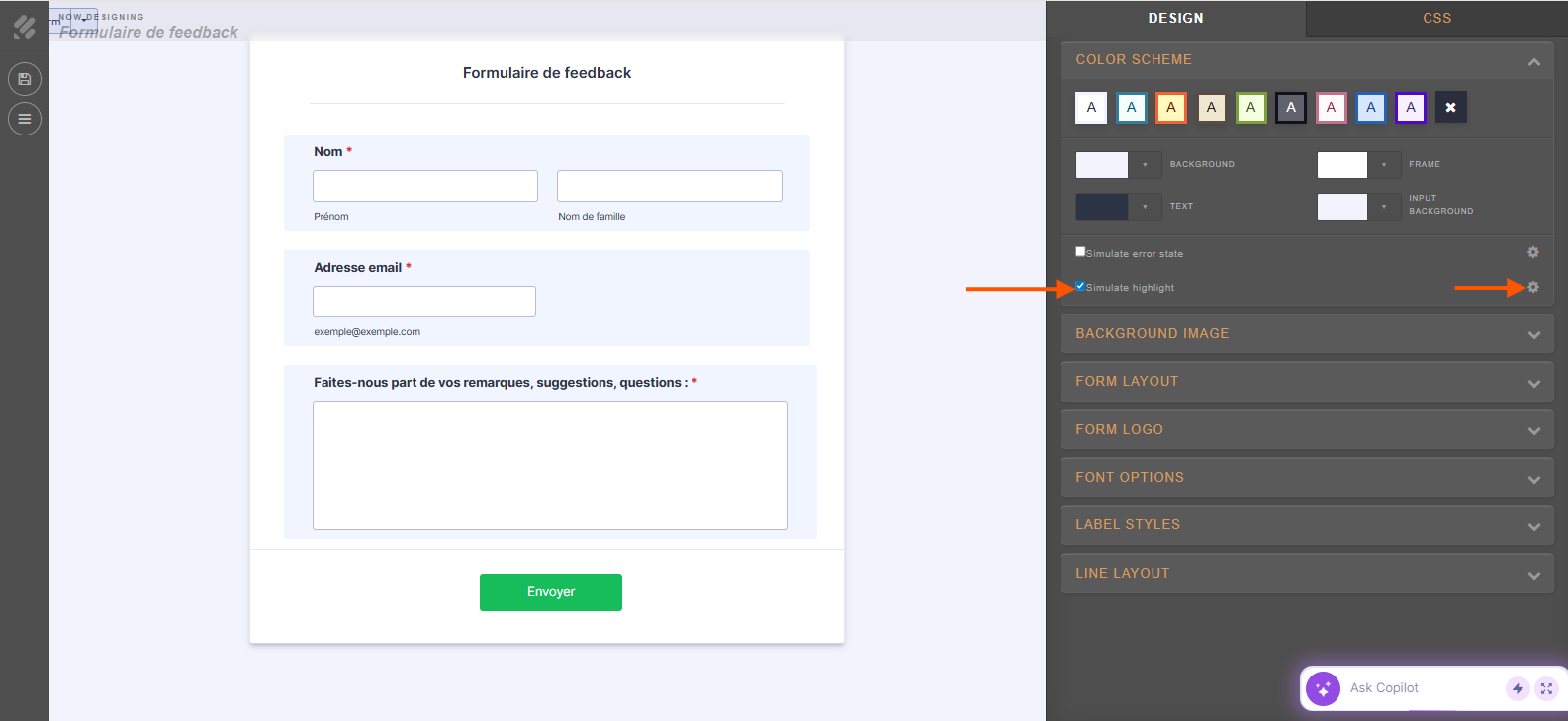Click the Adresse email label
1568x721 pixels.
pos(358,267)
